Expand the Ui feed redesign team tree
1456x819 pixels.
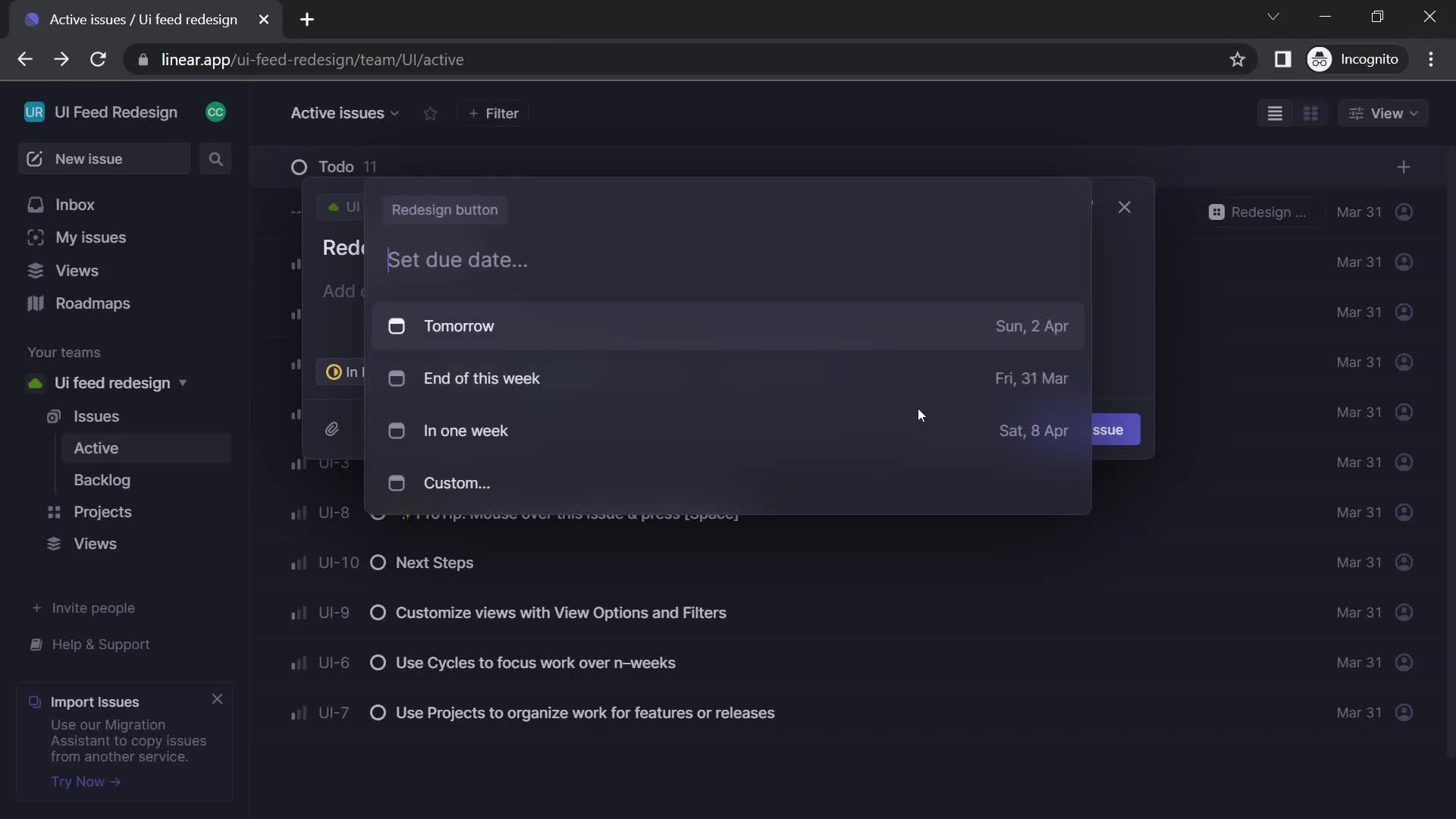pyautogui.click(x=181, y=383)
